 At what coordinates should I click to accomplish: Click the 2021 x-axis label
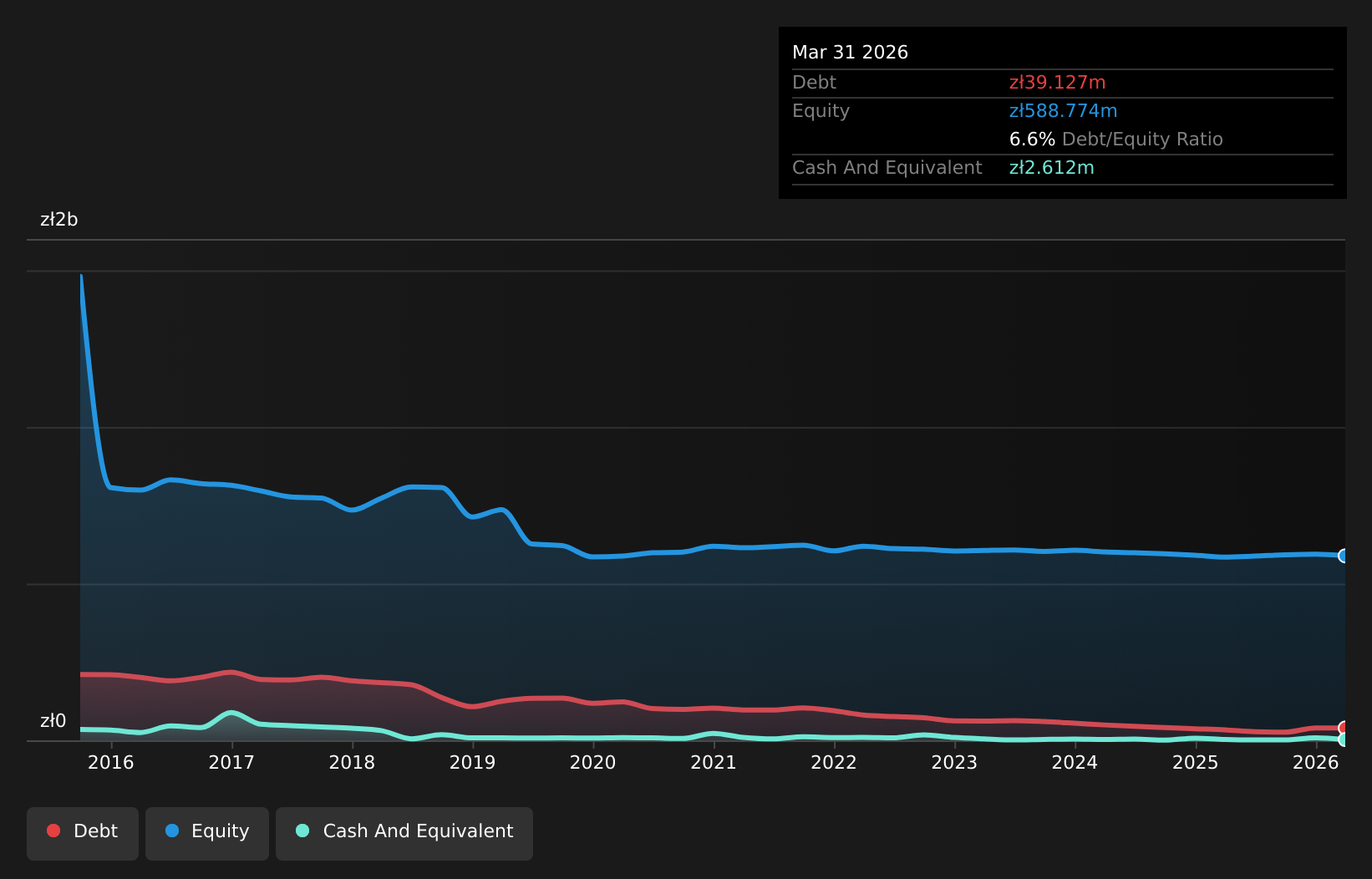(714, 762)
